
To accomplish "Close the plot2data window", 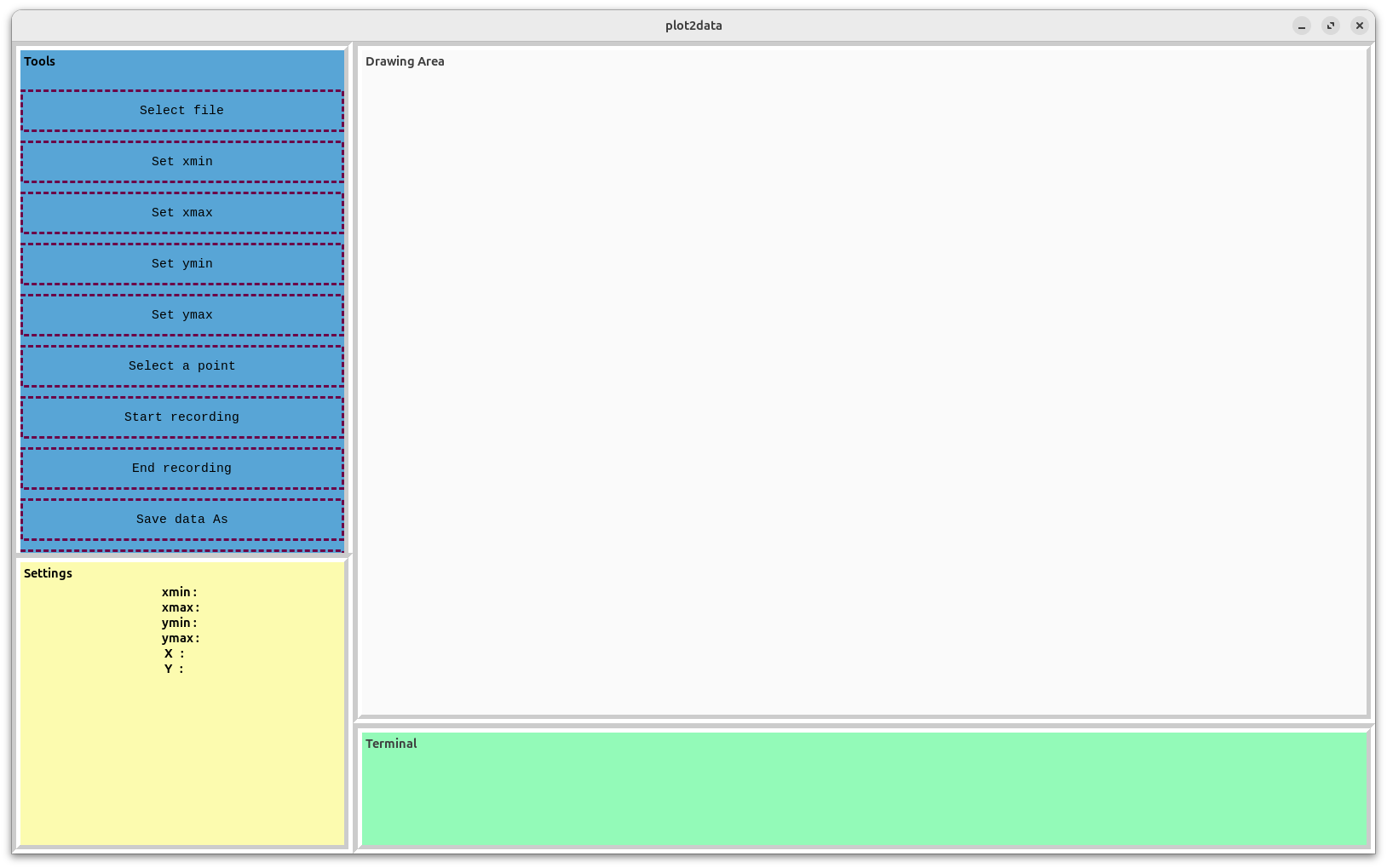I will tap(1360, 26).
